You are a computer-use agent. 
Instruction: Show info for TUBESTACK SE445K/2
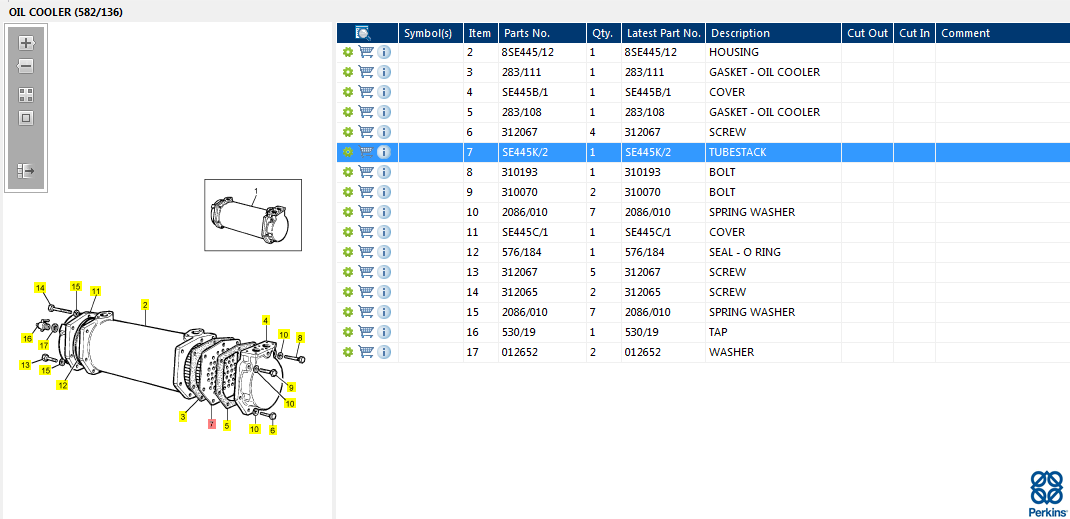tap(384, 152)
